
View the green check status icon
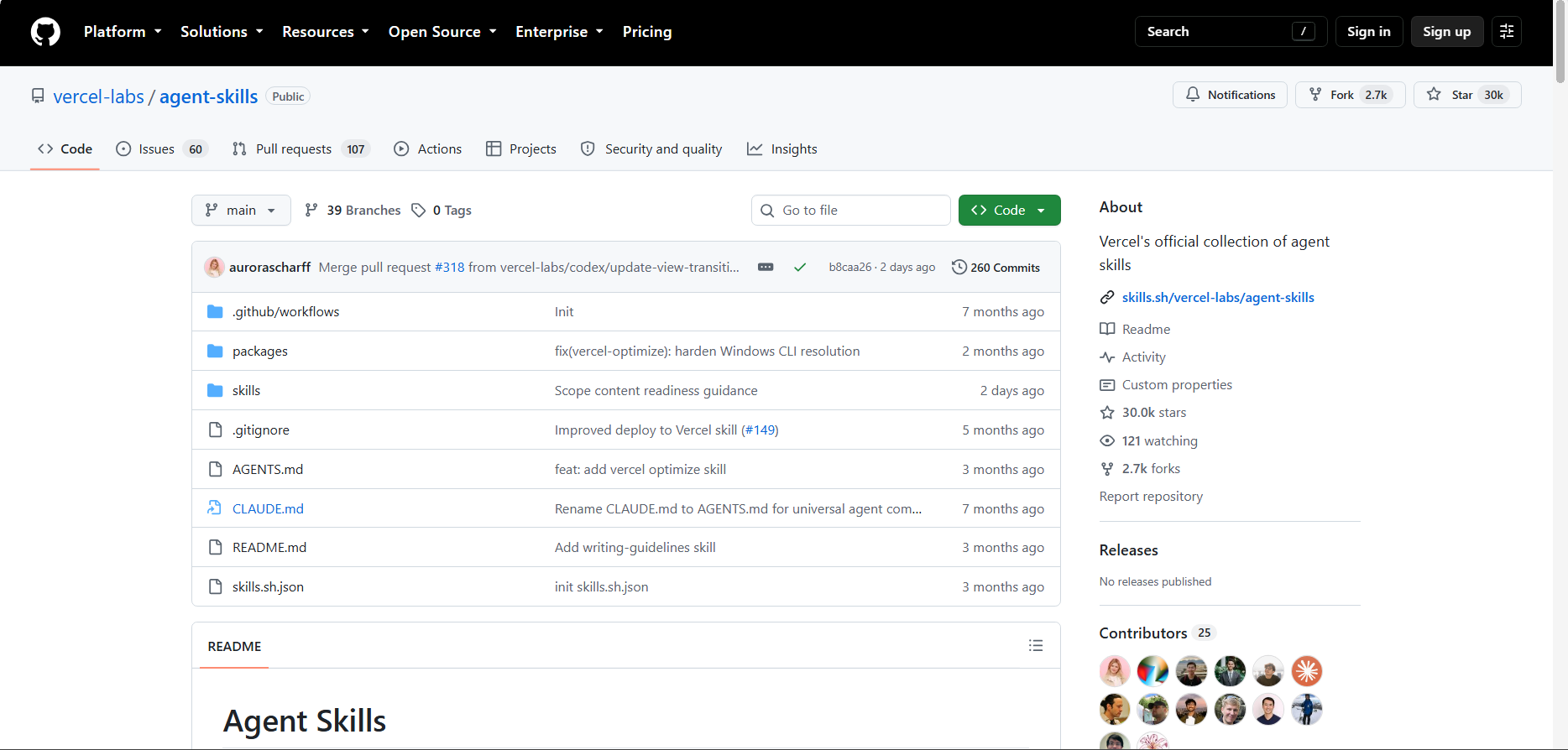800,268
